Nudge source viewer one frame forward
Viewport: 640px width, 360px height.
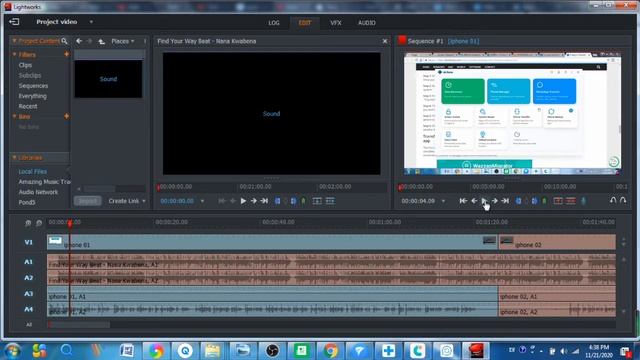253,201
